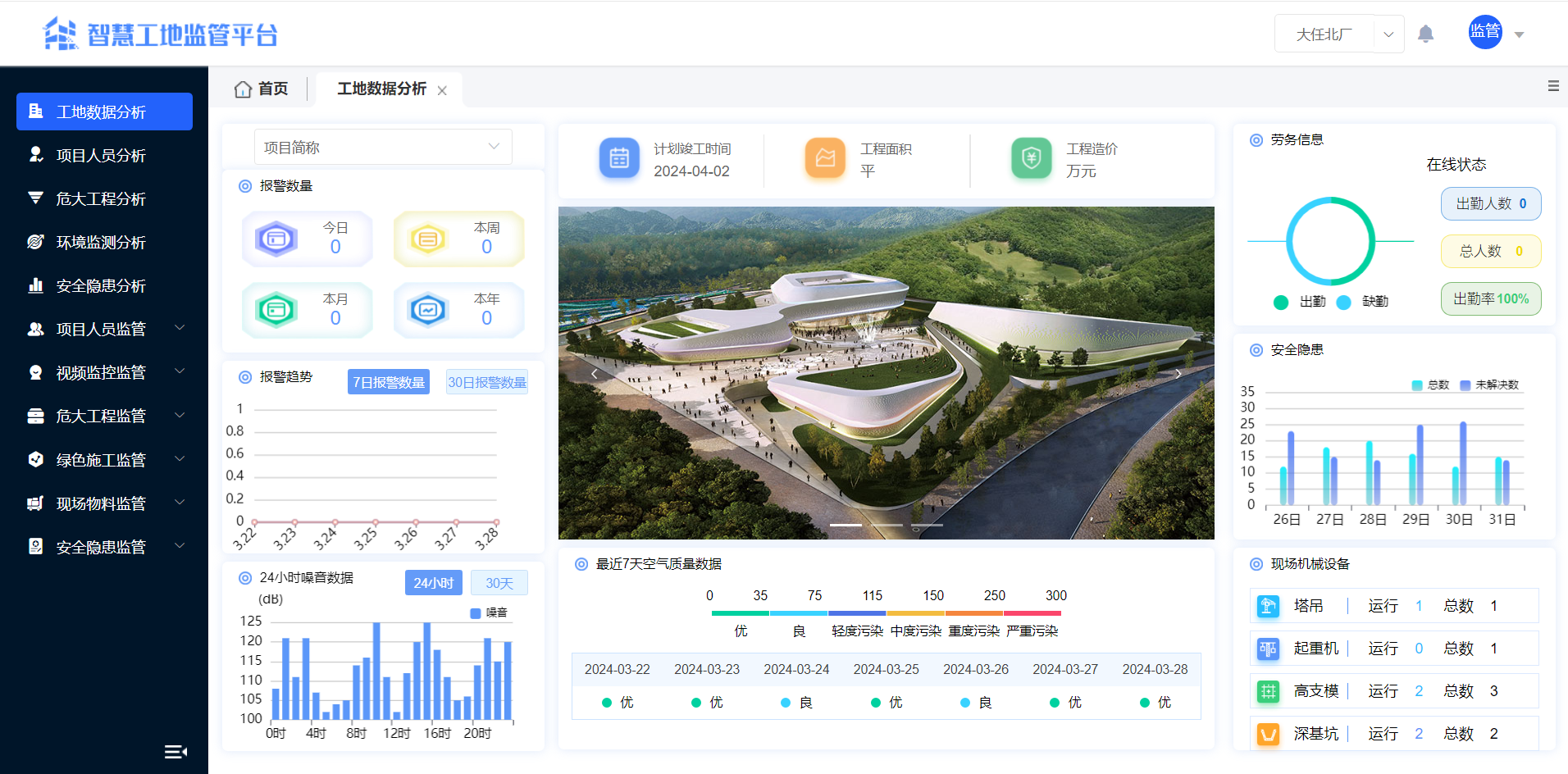
Task: Click the attendance donut chart
Action: tap(1330, 241)
